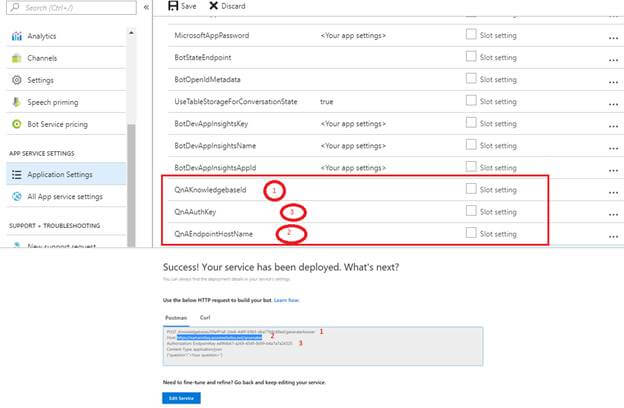Screen dimensions: 624x408
Task: Toggle Slot setting for BotOpenIdMetadata
Action: [x=471, y=78]
